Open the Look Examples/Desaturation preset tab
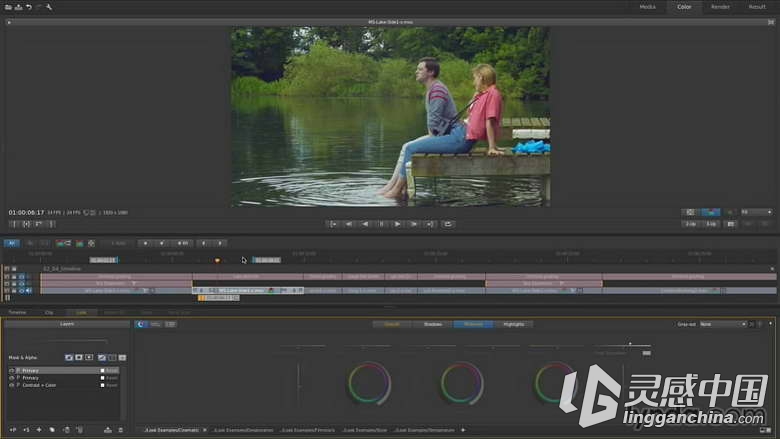The image size is (780, 439). [243, 430]
